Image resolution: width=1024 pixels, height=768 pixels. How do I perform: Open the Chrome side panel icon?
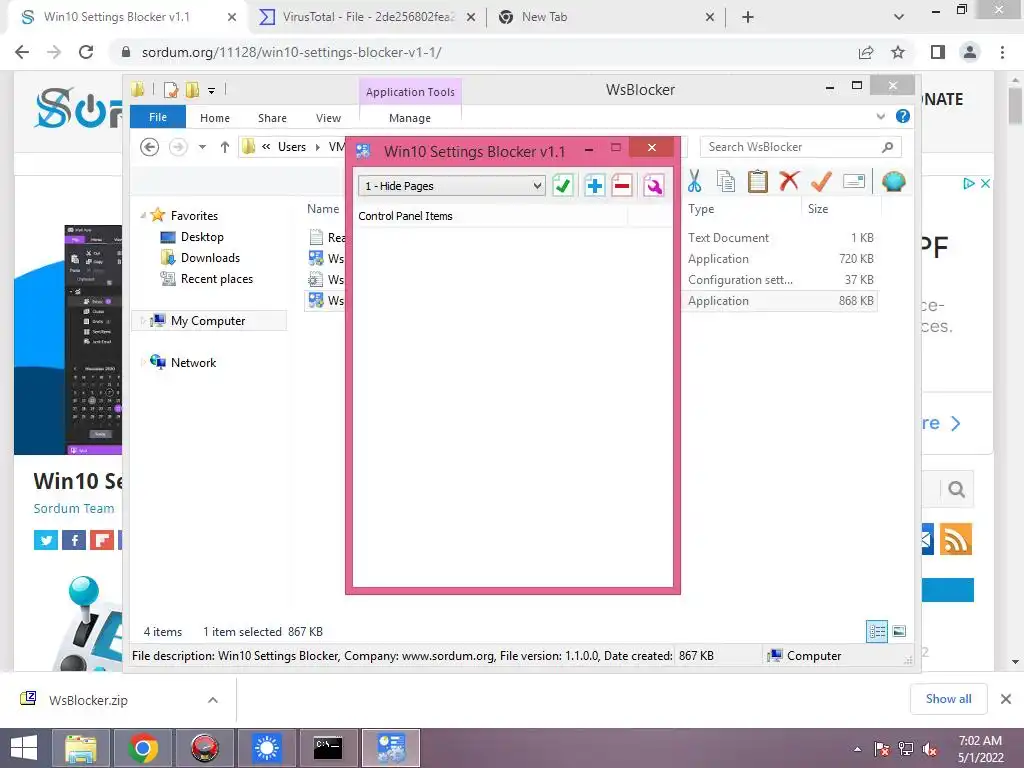[x=938, y=52]
